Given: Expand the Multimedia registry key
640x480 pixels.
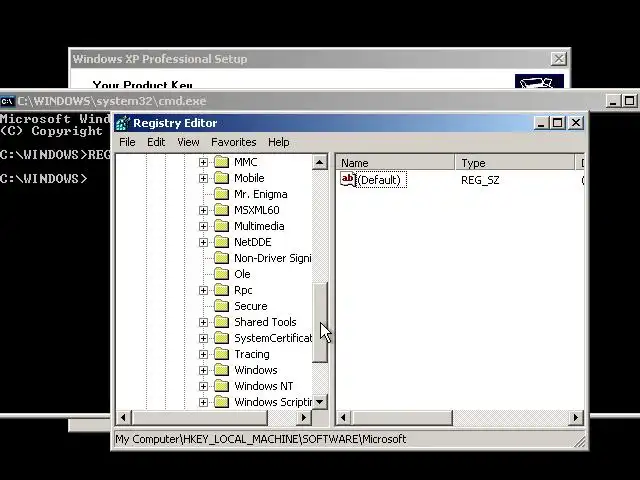Looking at the screenshot, I should tap(203, 226).
